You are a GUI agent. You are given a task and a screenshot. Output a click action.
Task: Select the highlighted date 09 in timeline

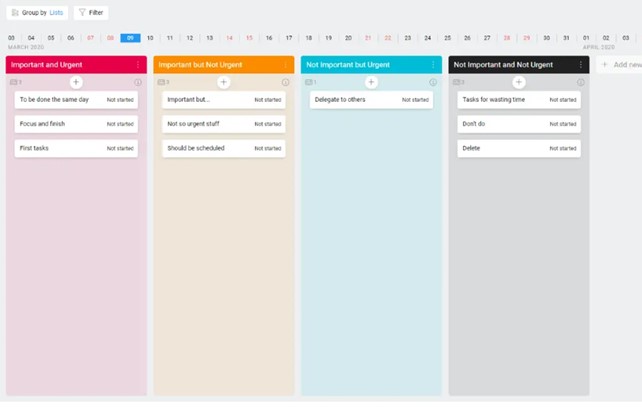(130, 38)
